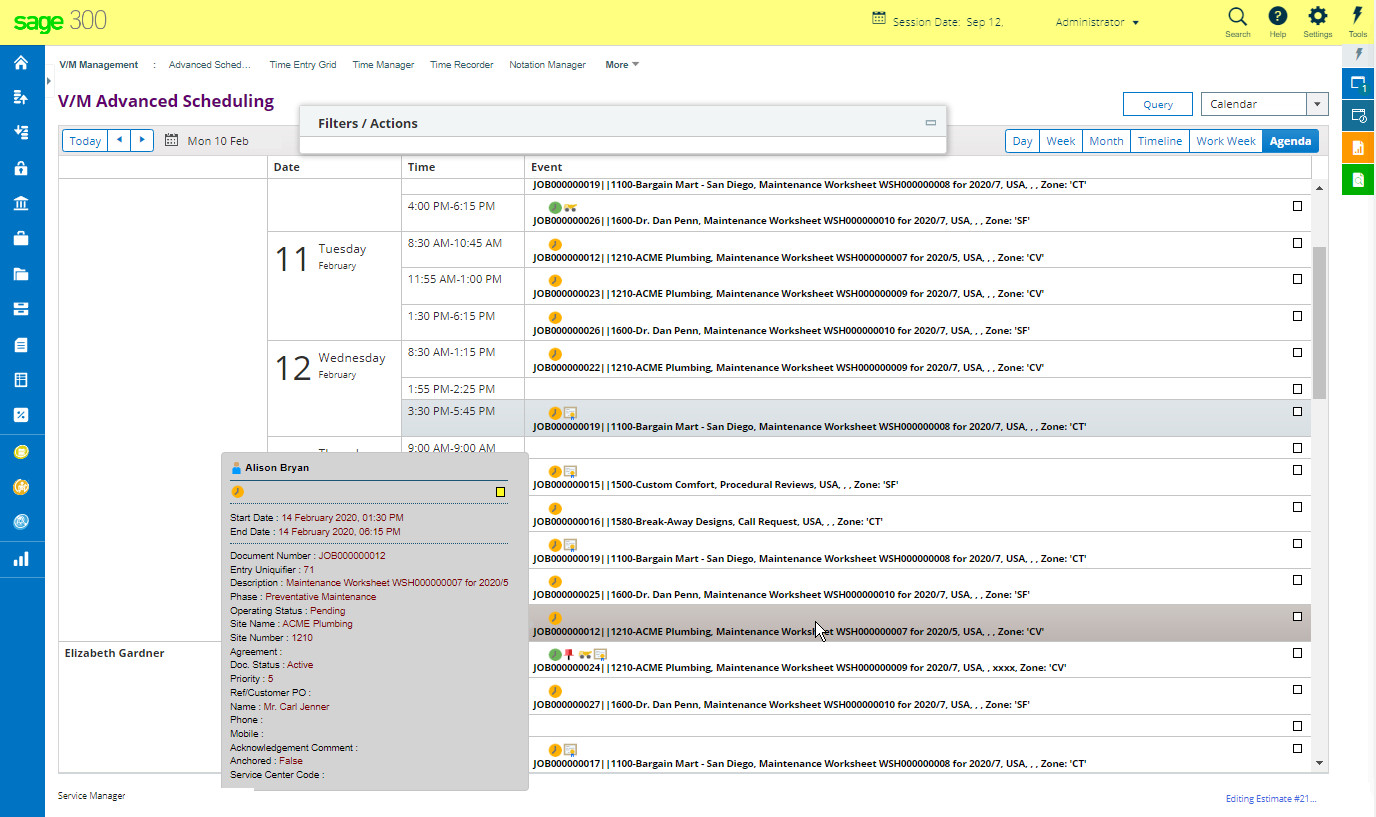Open Advanced Scheduling menu item

pos(210,65)
